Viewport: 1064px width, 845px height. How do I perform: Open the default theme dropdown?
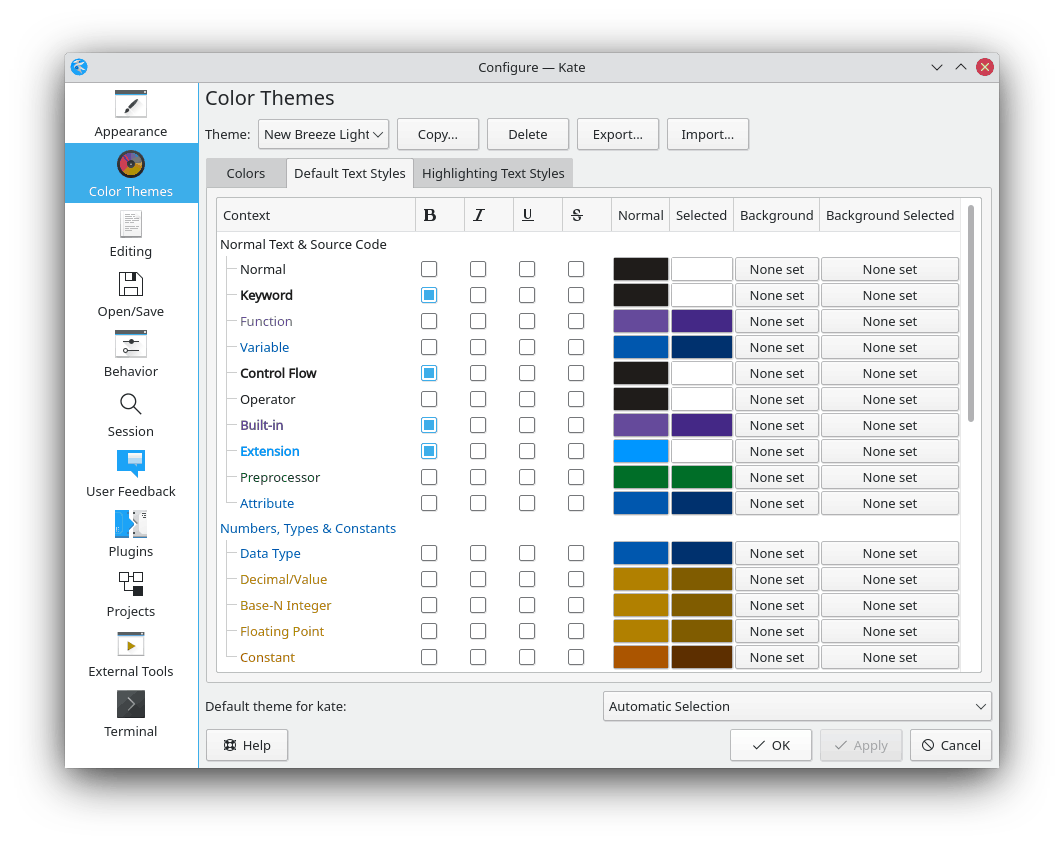pos(796,706)
